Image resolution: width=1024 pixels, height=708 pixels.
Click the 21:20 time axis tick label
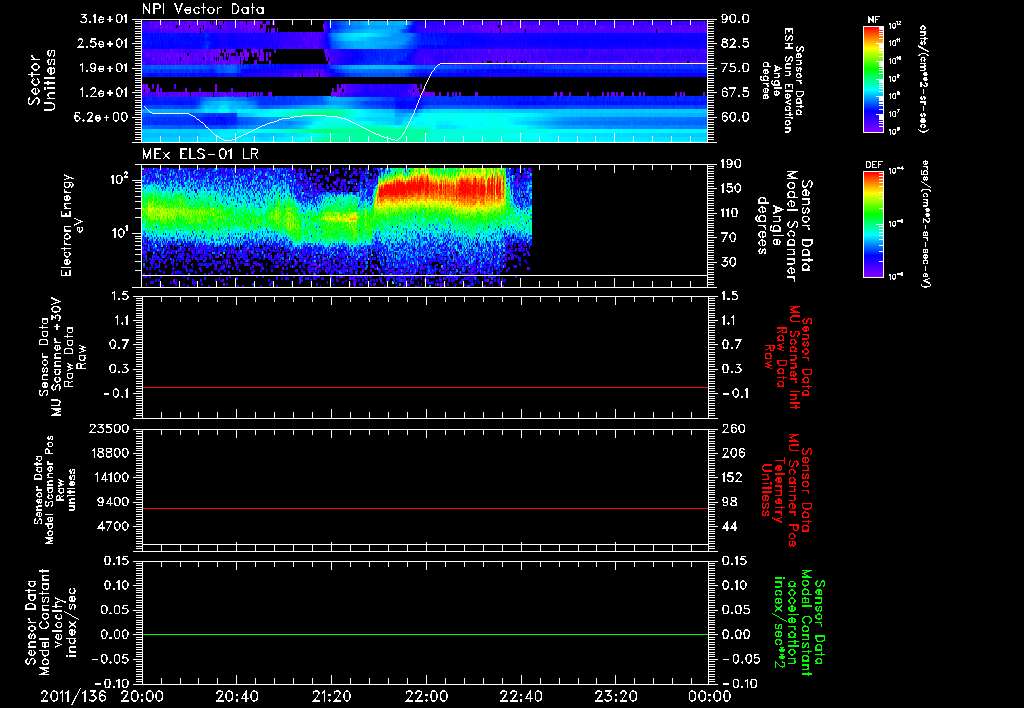click(331, 695)
